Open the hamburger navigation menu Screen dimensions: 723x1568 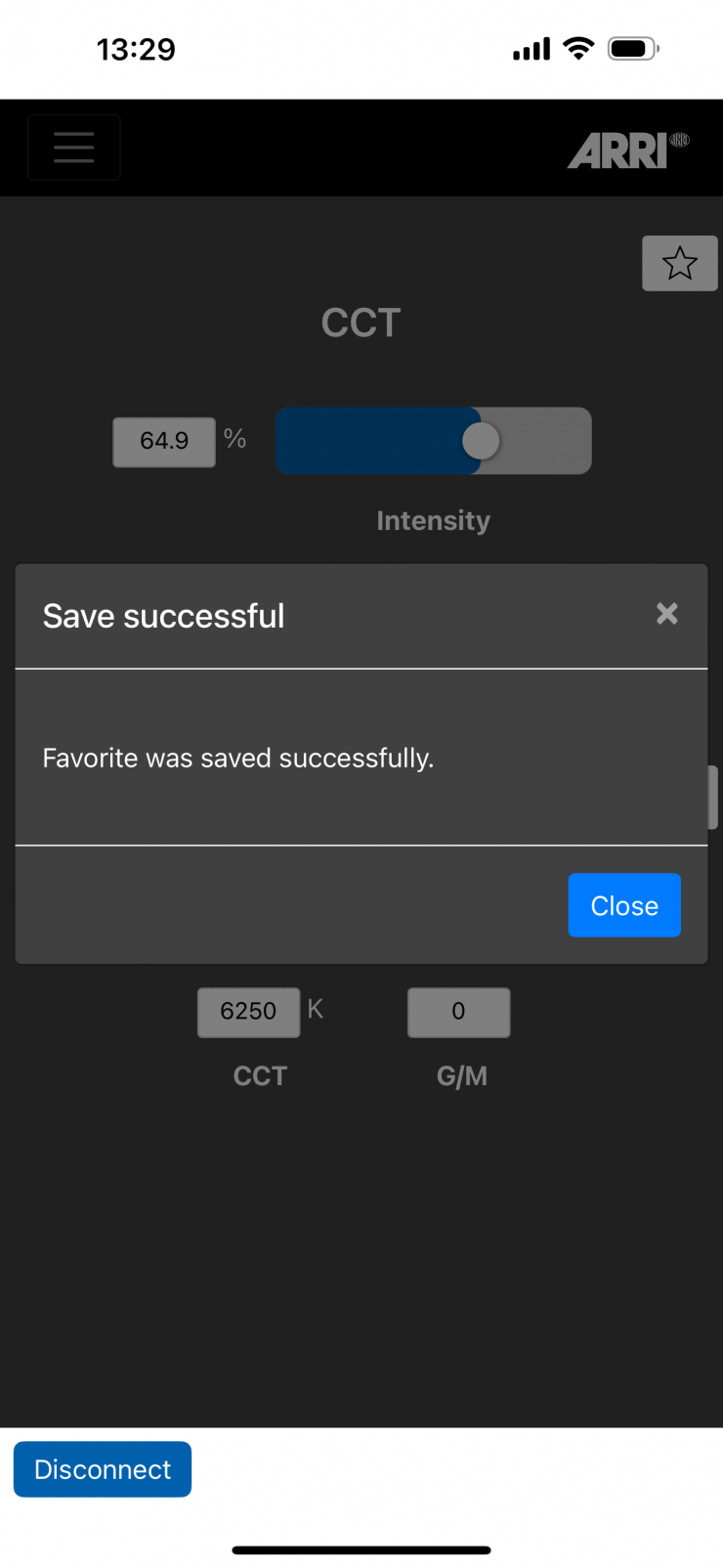74,148
